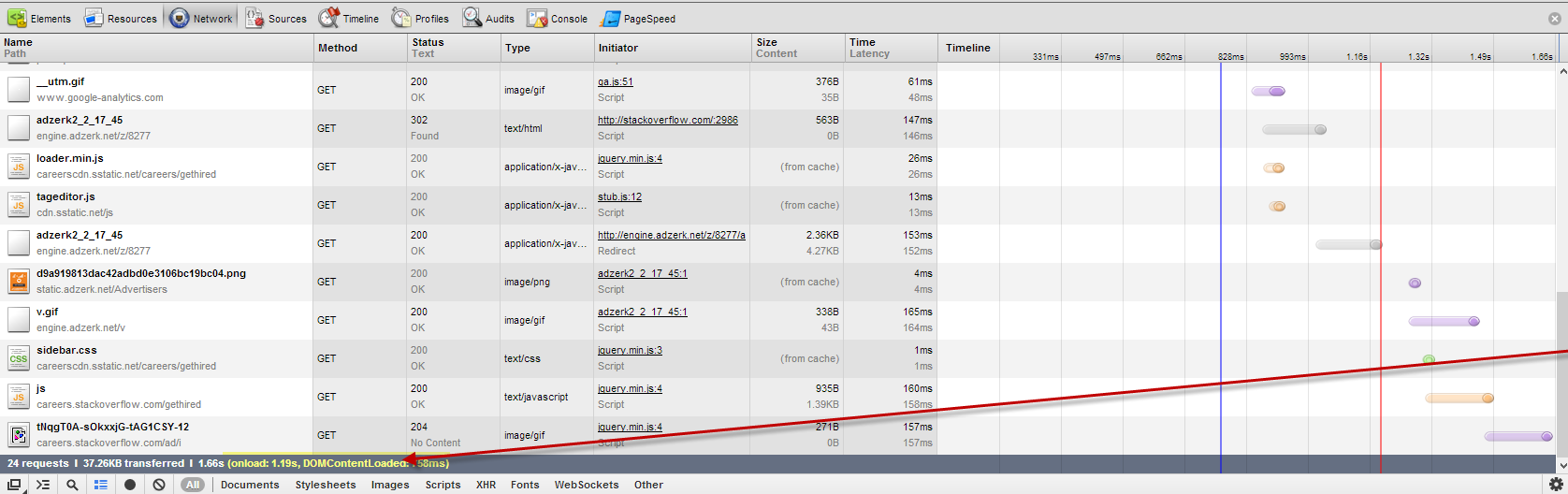Screen dimensions: 1568x494
Task: Filter requests by Other
Action: (x=648, y=485)
